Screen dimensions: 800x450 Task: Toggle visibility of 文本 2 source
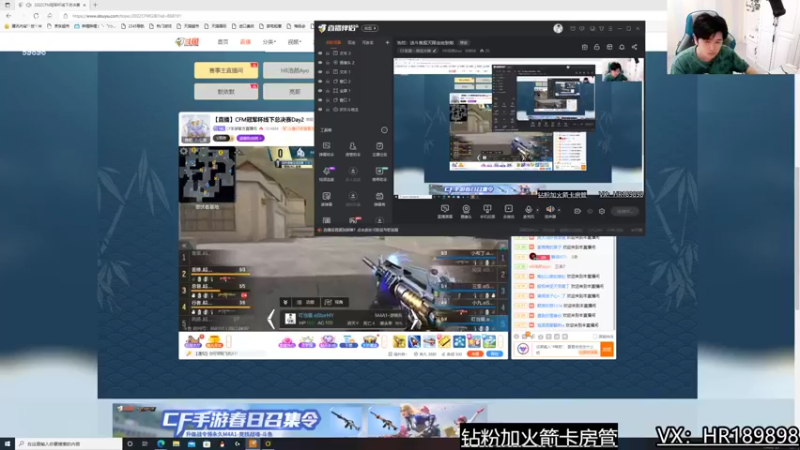coord(320,53)
